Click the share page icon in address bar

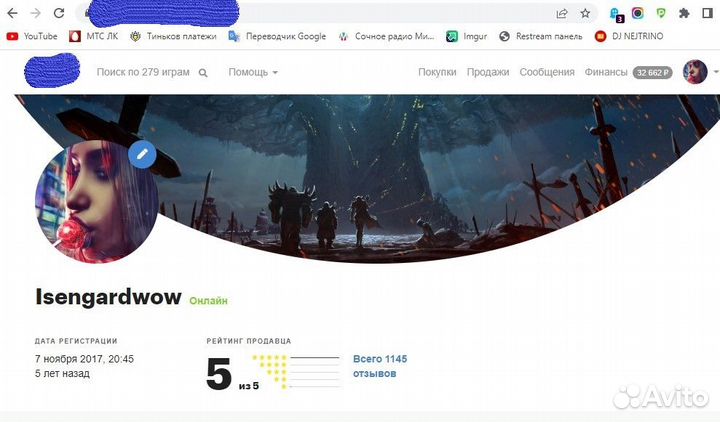click(x=562, y=13)
